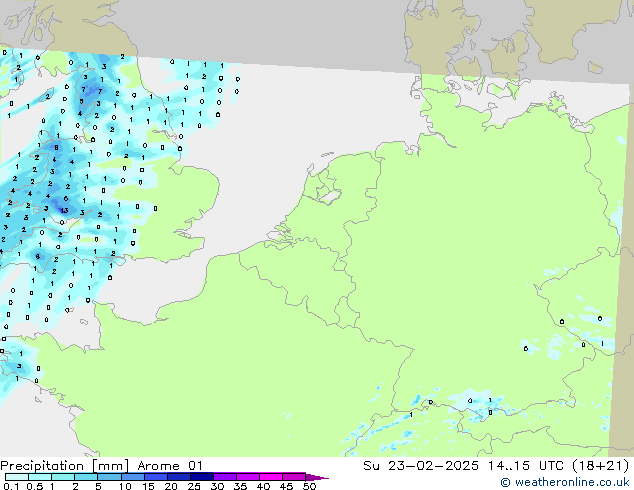
Task: Click the '45' legend scale label
Action: [286, 486]
